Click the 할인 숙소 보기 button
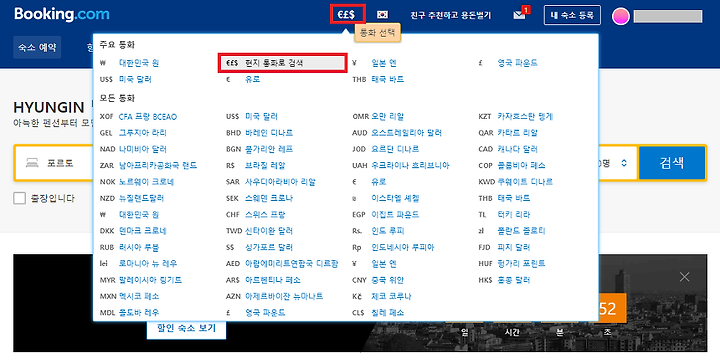Image resolution: width=720 pixels, height=363 pixels. (x=186, y=328)
